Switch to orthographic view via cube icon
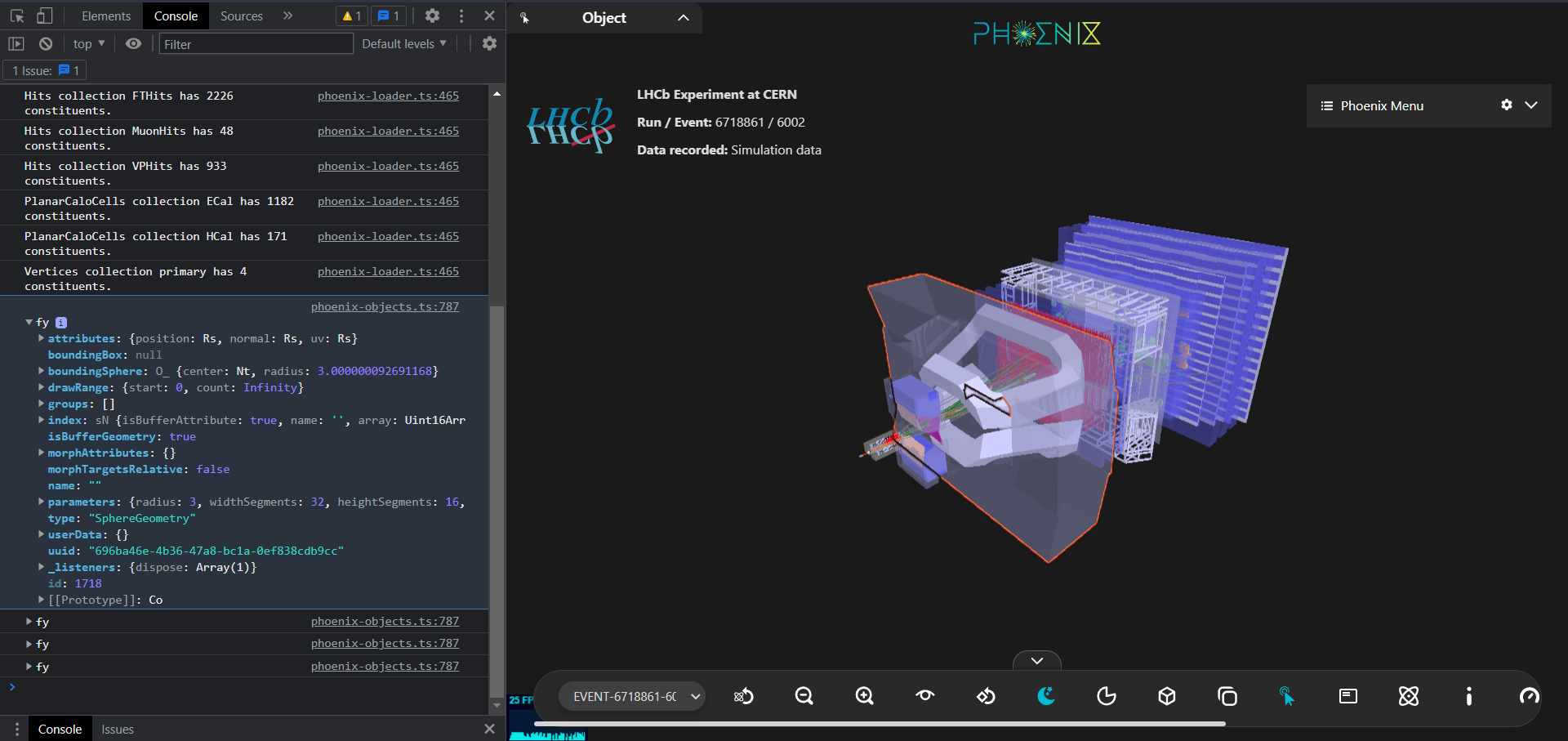Screen dimensions: 1568x741 pos(1166,696)
